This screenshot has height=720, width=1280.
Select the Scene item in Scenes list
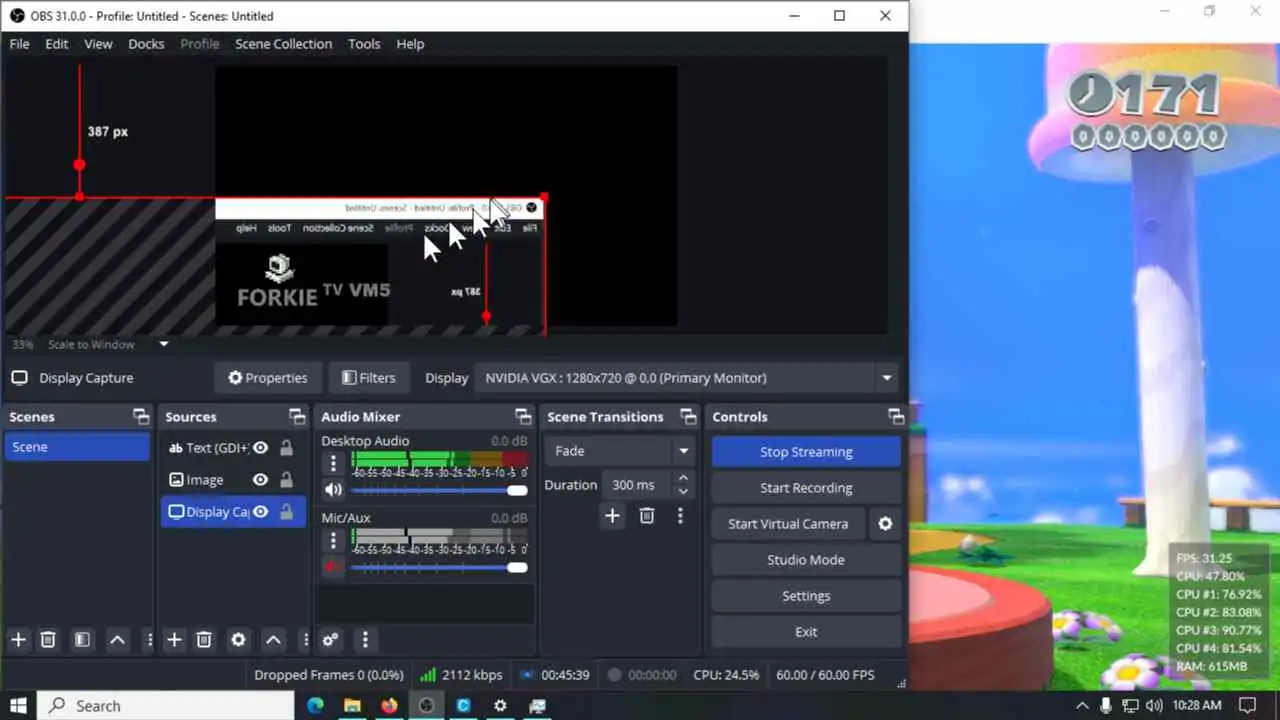click(77, 447)
